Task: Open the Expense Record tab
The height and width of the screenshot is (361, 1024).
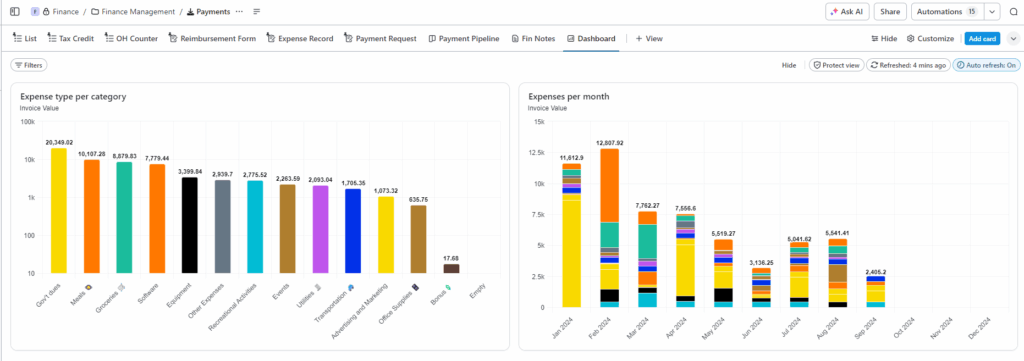Action: pos(300,39)
